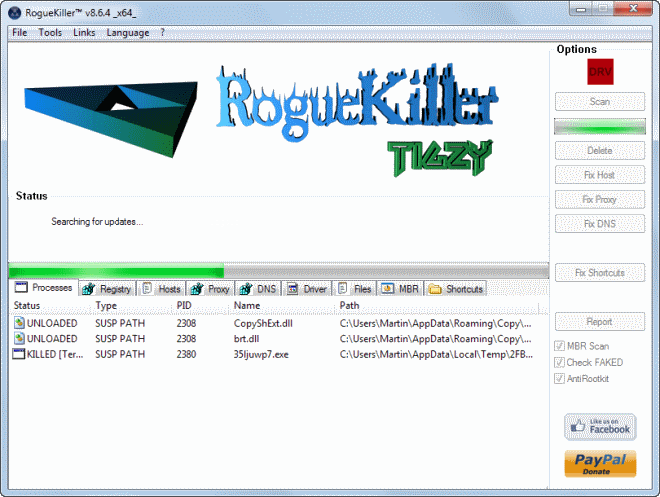Click the Scan button
Viewport: 660px width, 497px height.
(600, 101)
